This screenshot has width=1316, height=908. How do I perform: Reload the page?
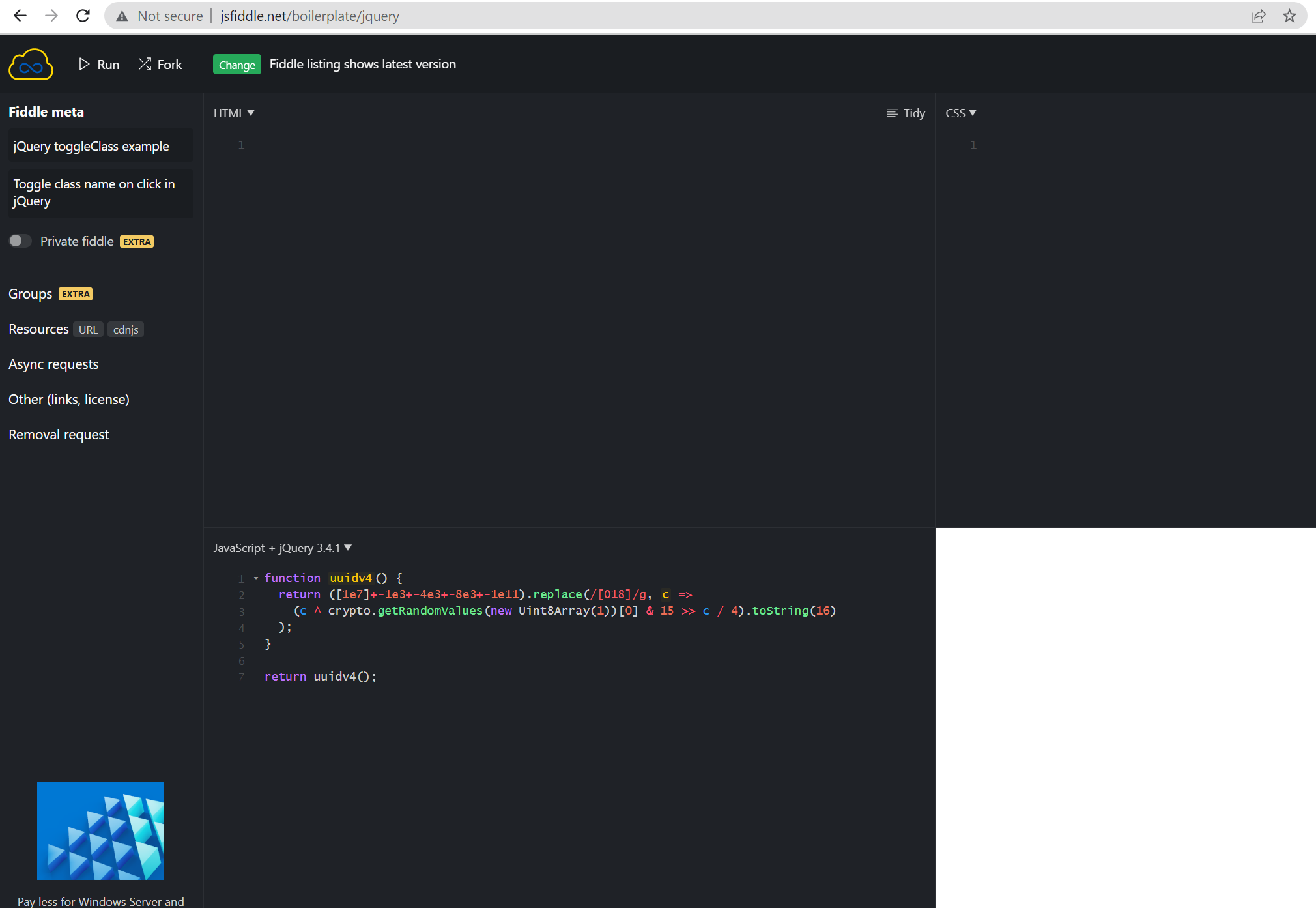(x=83, y=16)
